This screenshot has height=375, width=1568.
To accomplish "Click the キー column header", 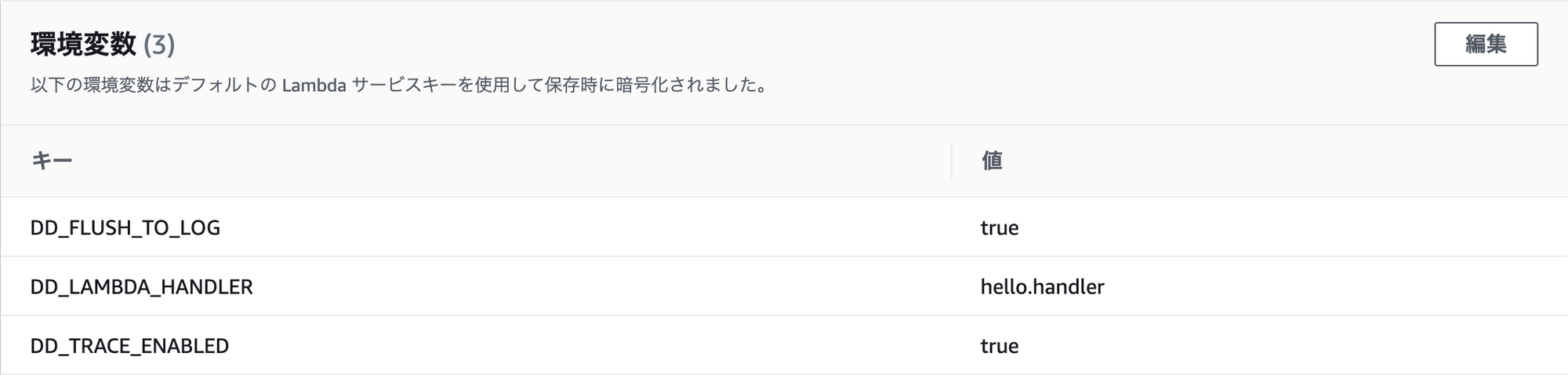I will 52,161.
